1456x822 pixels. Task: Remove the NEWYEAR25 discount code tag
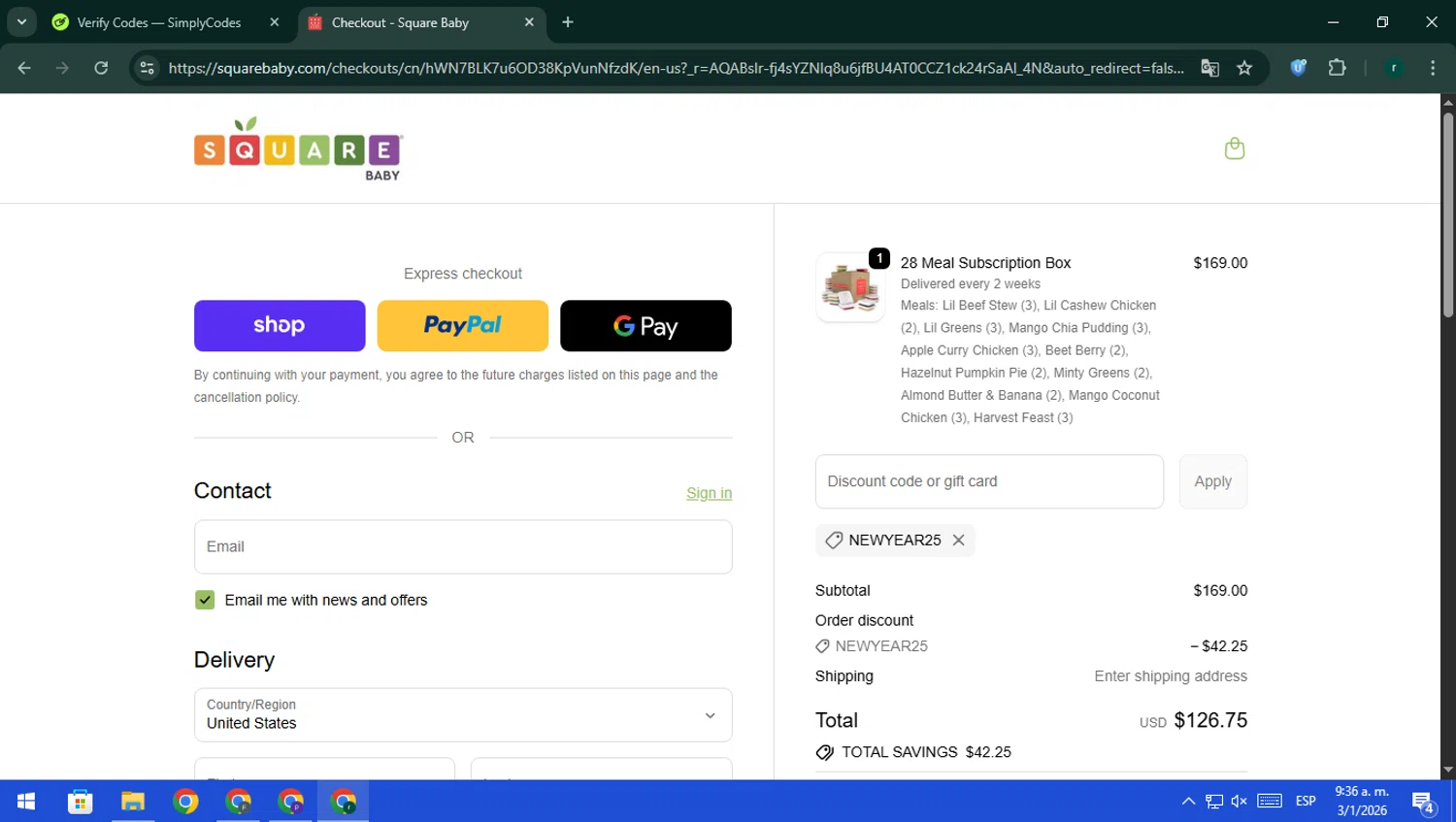[958, 541]
